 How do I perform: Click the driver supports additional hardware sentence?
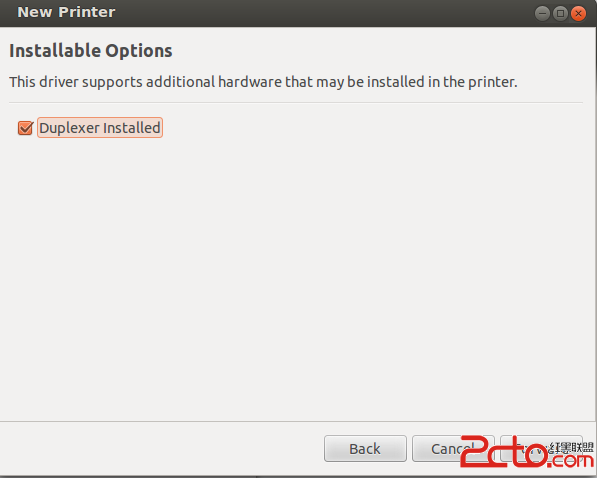(263, 82)
